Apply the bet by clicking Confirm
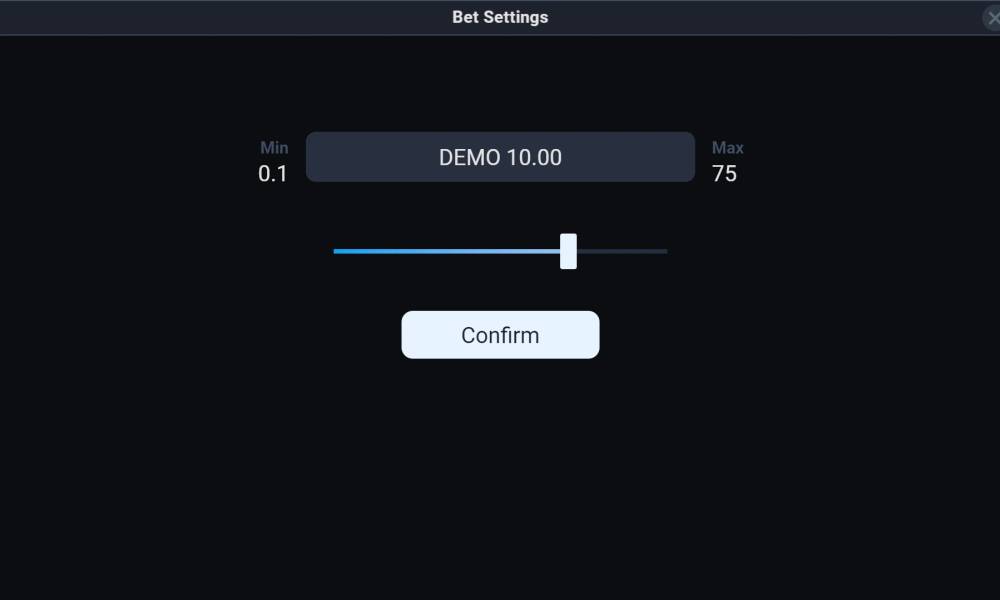Viewport: 1000px width, 600px height. pyautogui.click(x=500, y=335)
